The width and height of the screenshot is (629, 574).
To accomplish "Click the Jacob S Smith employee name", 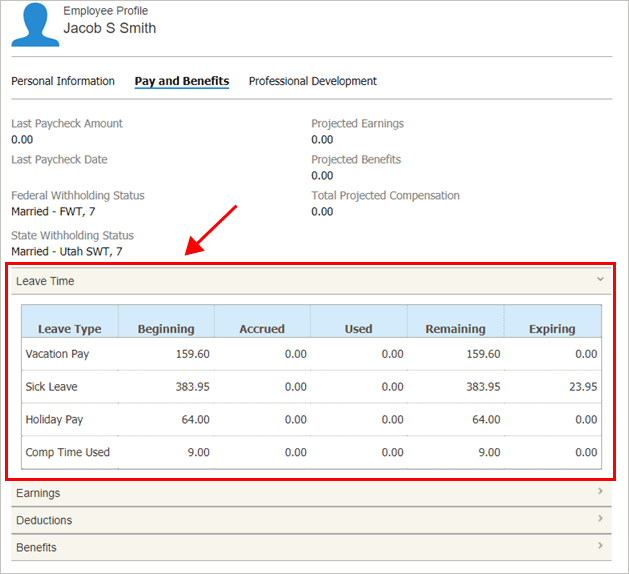I will 109,28.
